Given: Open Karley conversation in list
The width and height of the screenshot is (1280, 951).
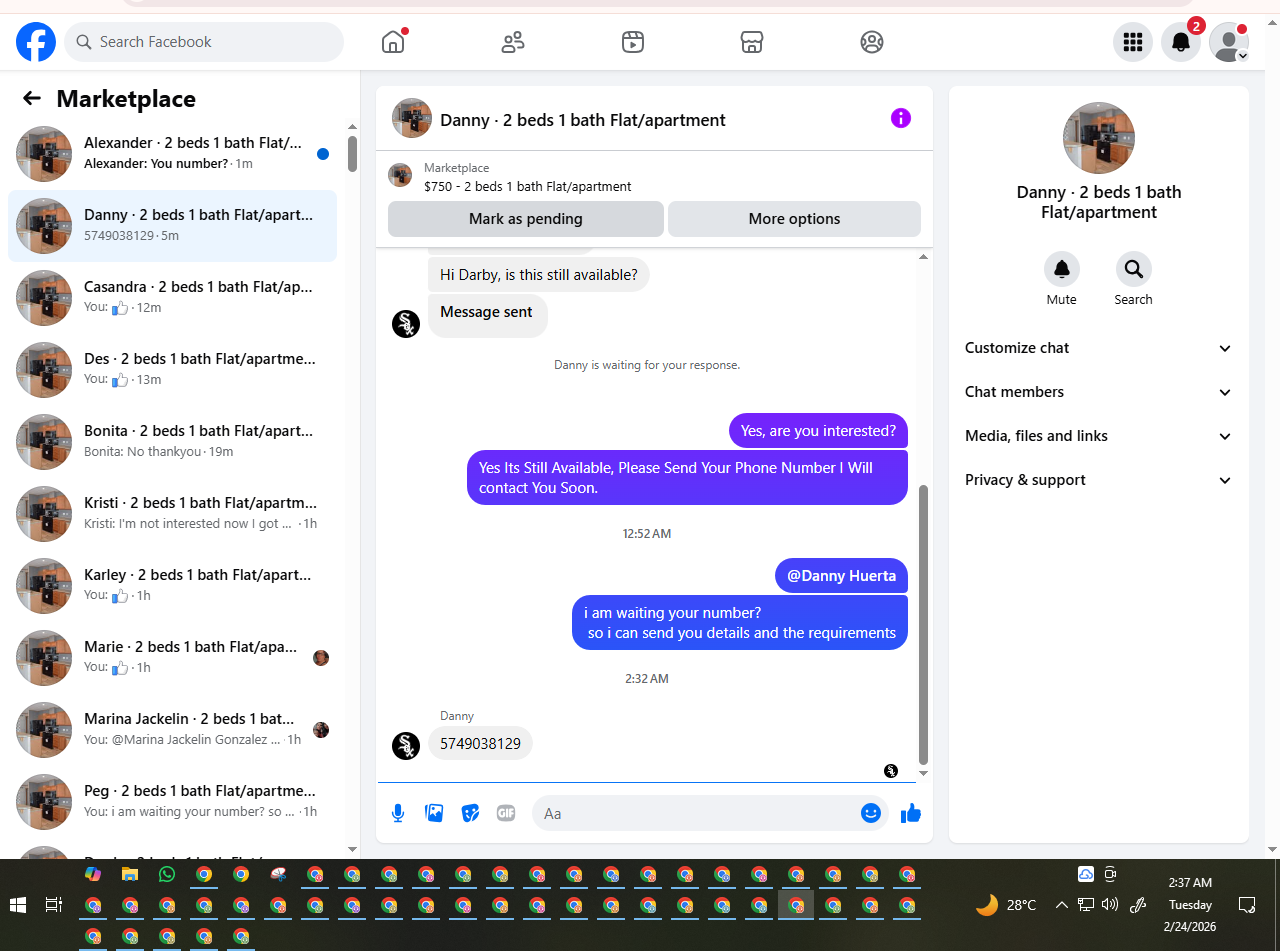Looking at the screenshot, I should click(x=172, y=586).
